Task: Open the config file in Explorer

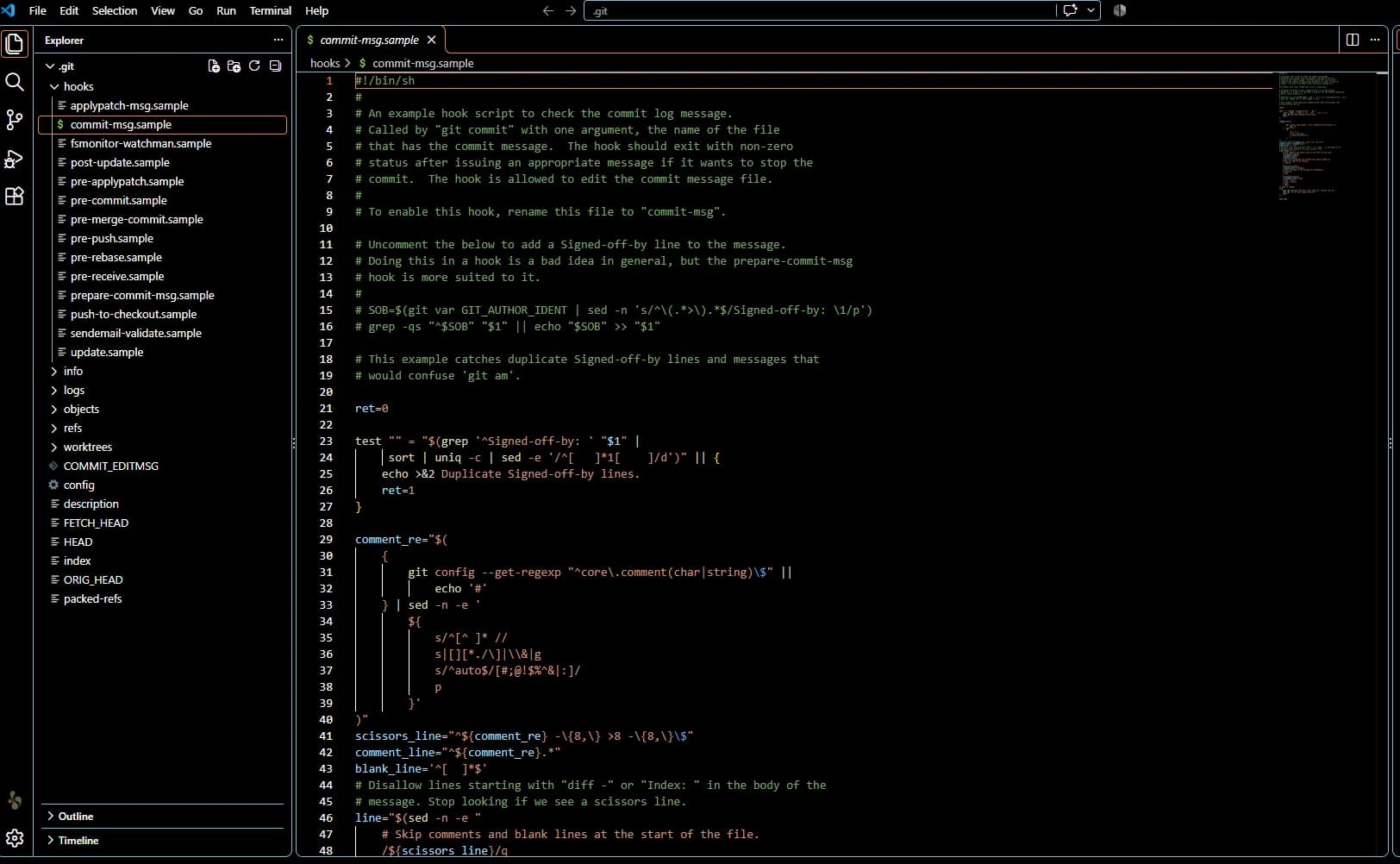Action: [x=79, y=485]
